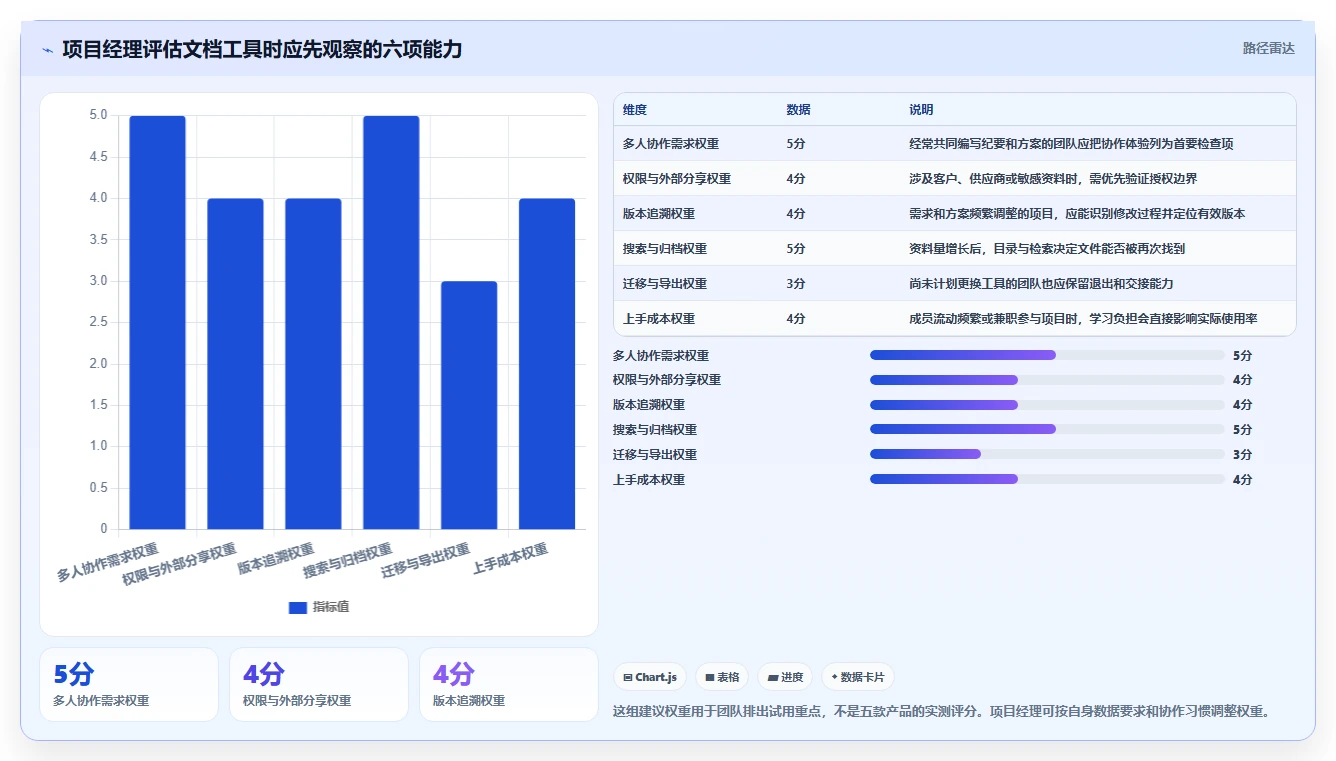The width and height of the screenshot is (1336, 761).
Task: Click the y-axis value 2.5
Action: 98,322
